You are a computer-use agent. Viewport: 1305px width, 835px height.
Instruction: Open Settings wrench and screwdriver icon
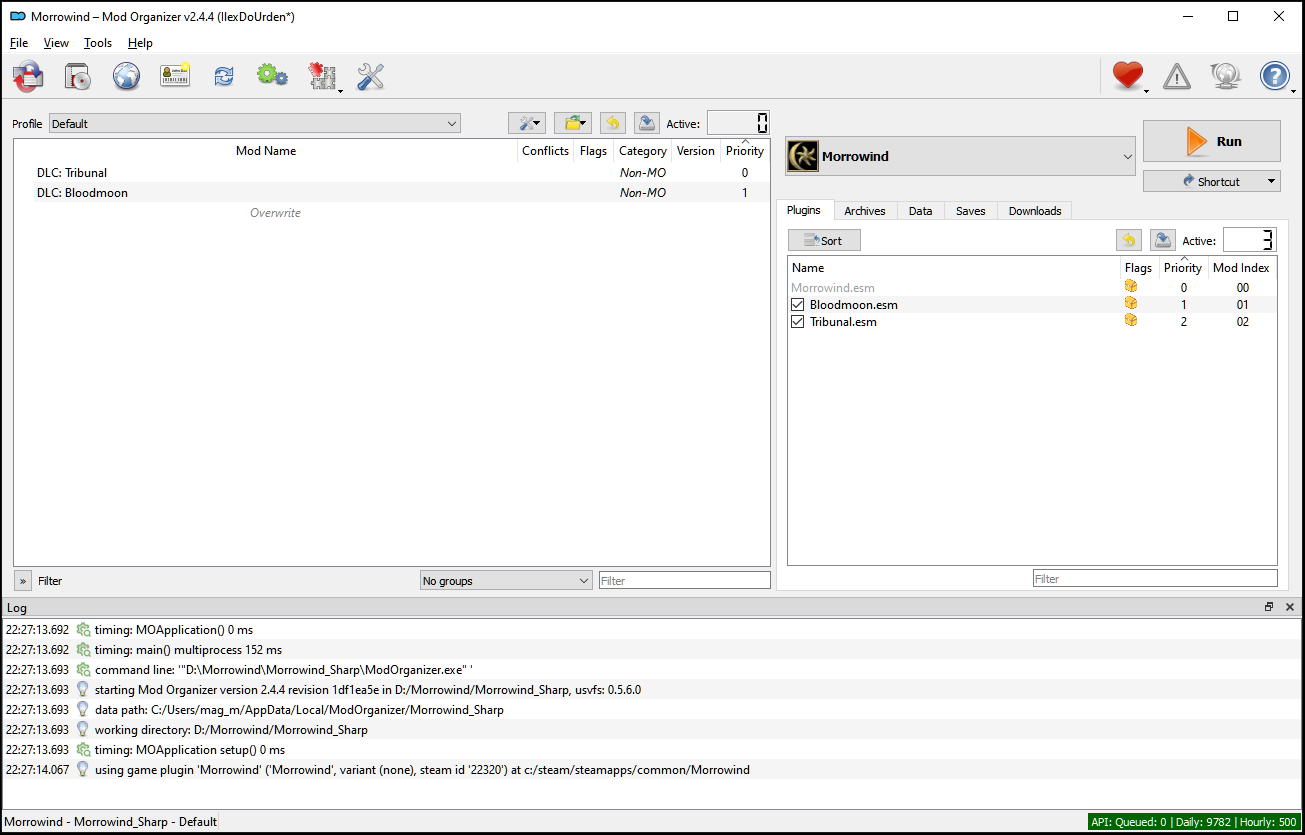(370, 76)
